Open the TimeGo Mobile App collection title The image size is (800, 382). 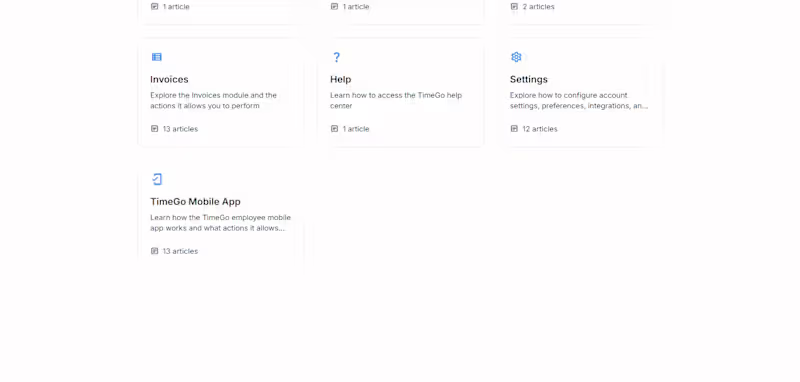[x=195, y=201]
